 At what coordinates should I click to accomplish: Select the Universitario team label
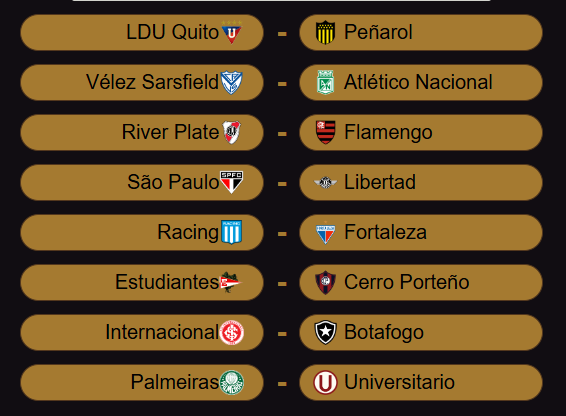tap(399, 382)
